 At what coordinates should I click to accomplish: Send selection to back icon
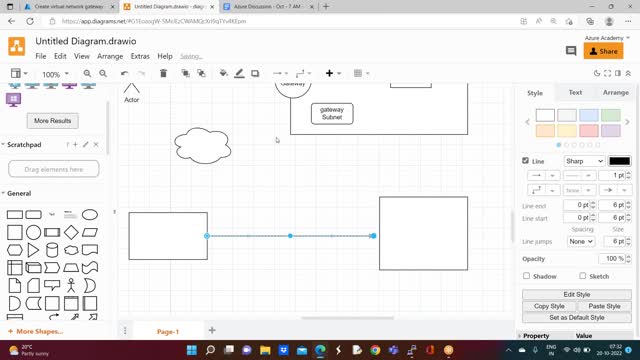click(201, 73)
